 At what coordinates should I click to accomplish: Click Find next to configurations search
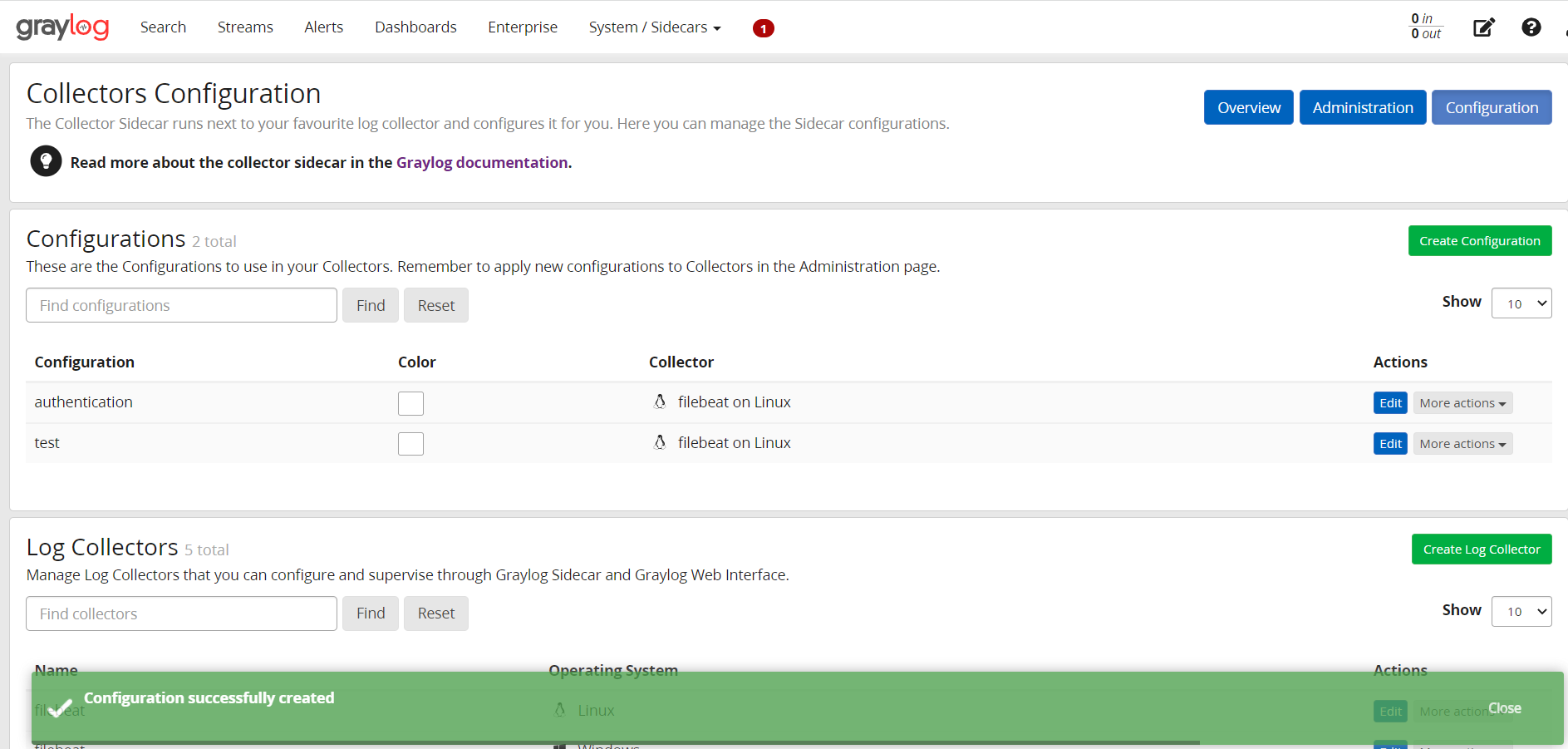point(371,305)
